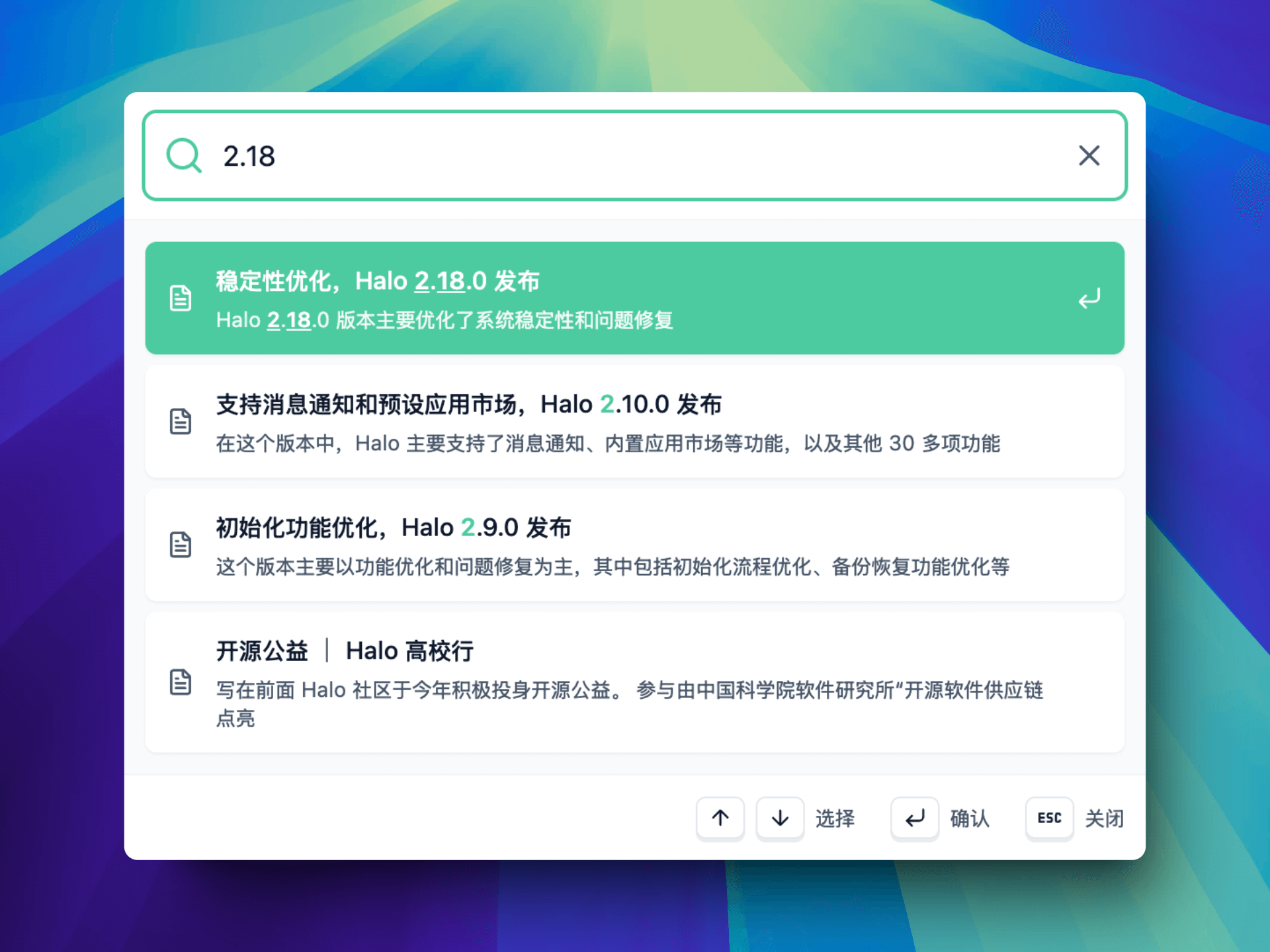Click the search magnifier icon
Viewport: 1270px width, 952px height.
click(184, 155)
